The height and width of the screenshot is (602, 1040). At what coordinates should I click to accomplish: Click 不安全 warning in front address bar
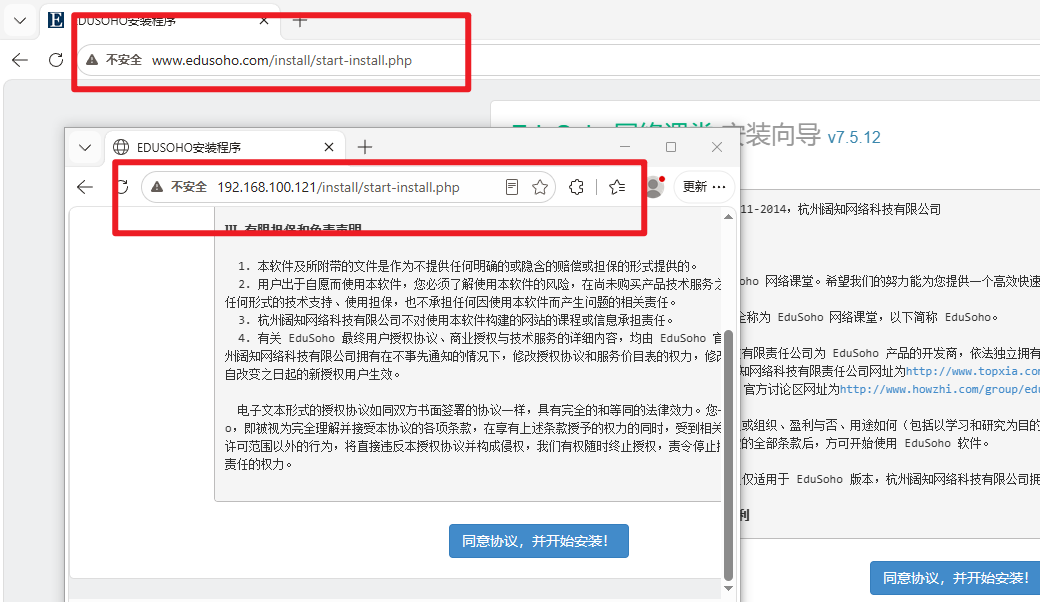pyautogui.click(x=179, y=188)
